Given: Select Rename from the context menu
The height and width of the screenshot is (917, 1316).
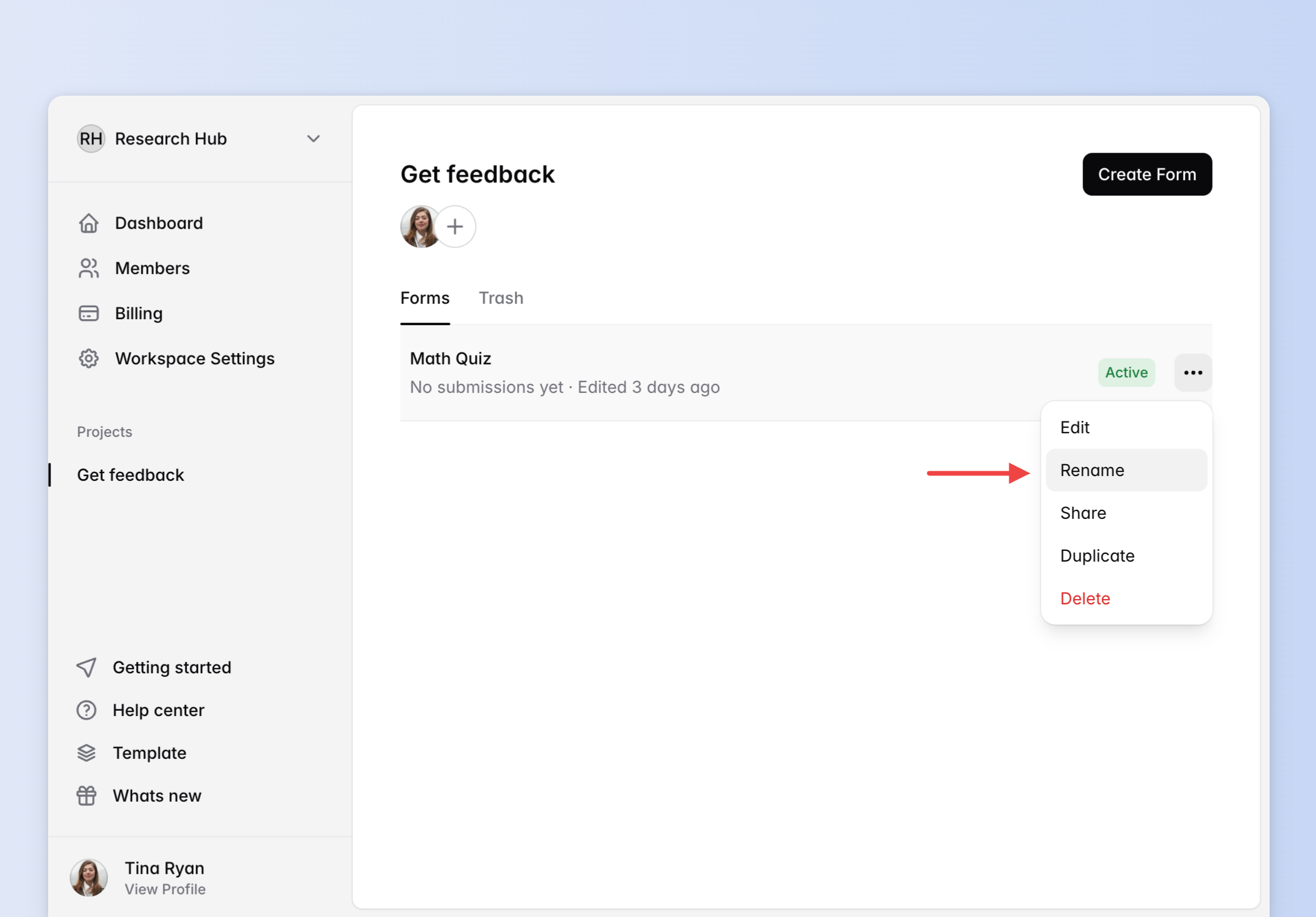Looking at the screenshot, I should (x=1092, y=470).
